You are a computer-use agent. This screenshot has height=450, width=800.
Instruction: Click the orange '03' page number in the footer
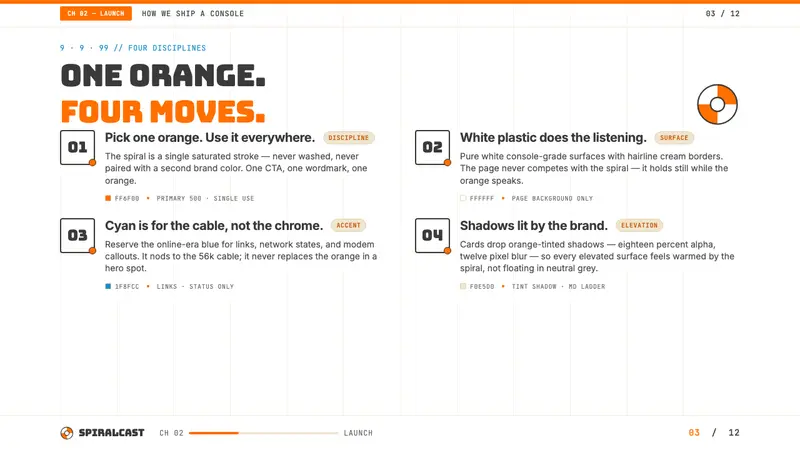pyautogui.click(x=694, y=433)
